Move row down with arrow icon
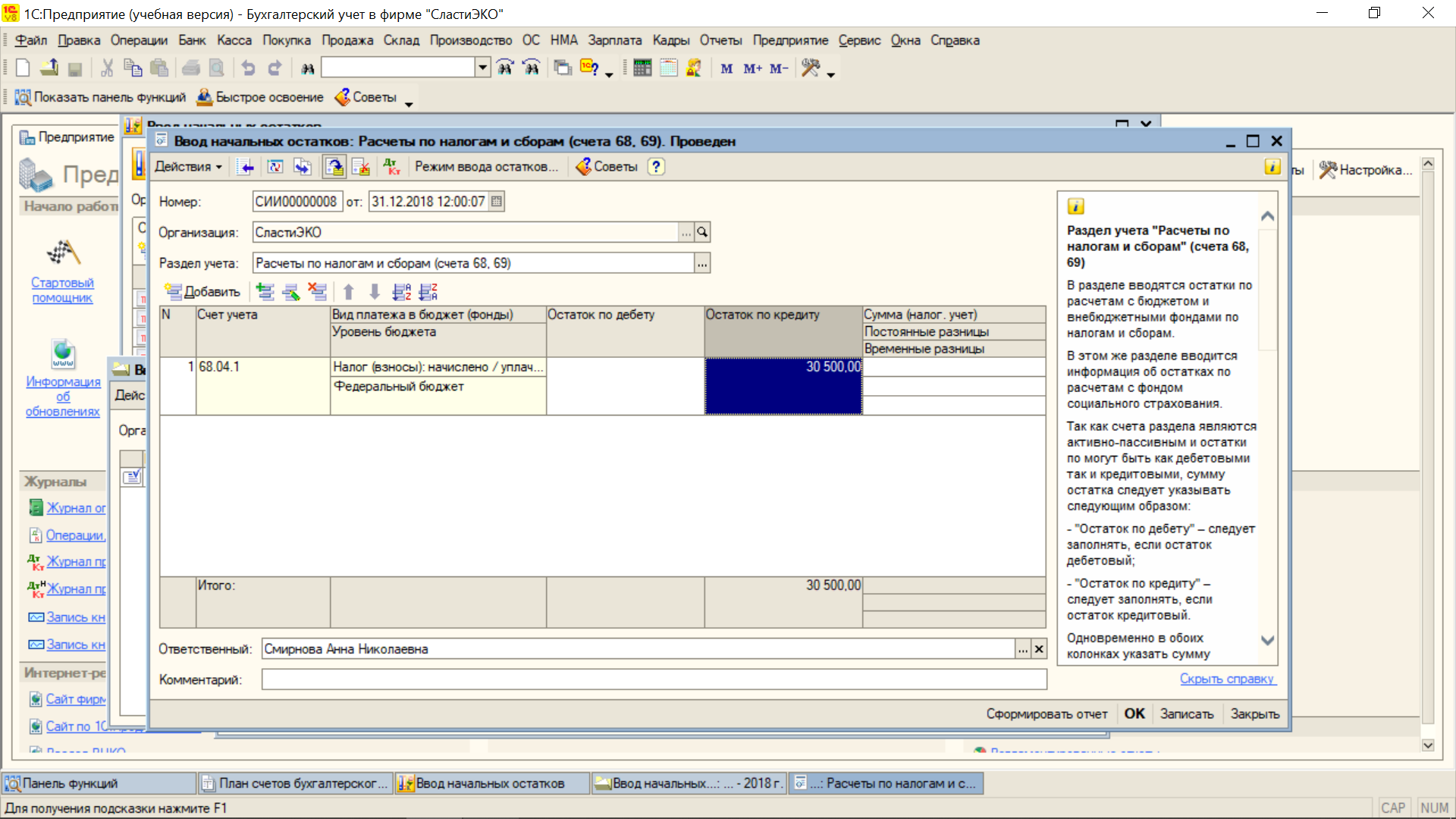 pos(375,292)
